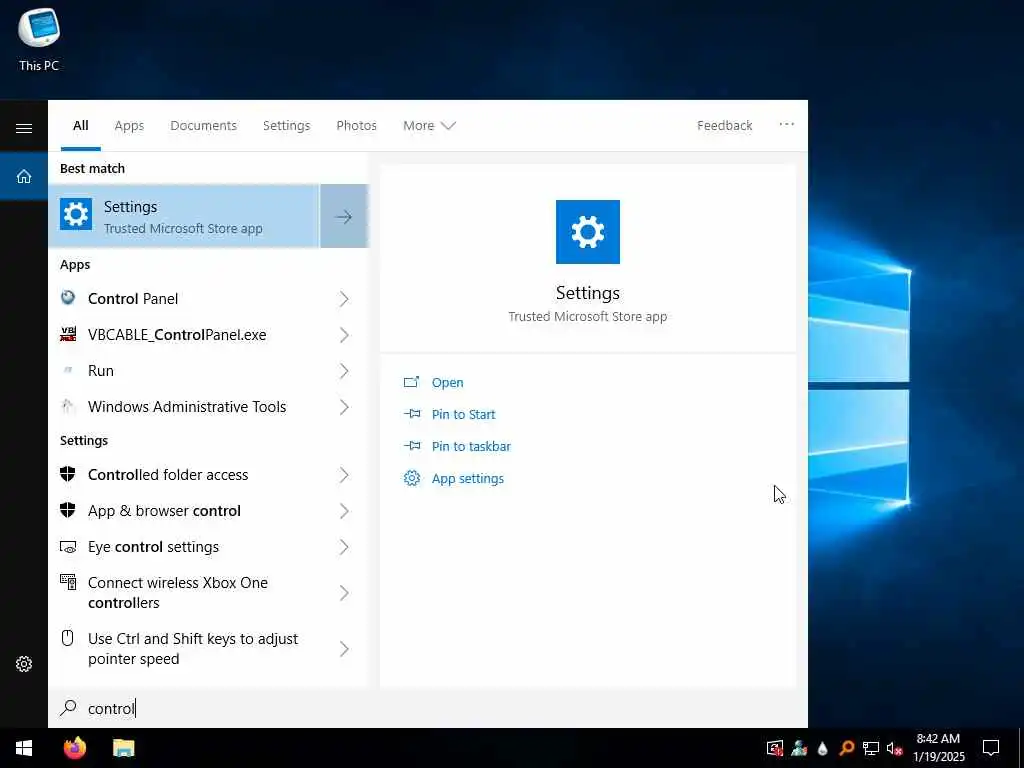Click the Windows Administrative Tools icon
This screenshot has height=768, width=1024.
tap(68, 406)
